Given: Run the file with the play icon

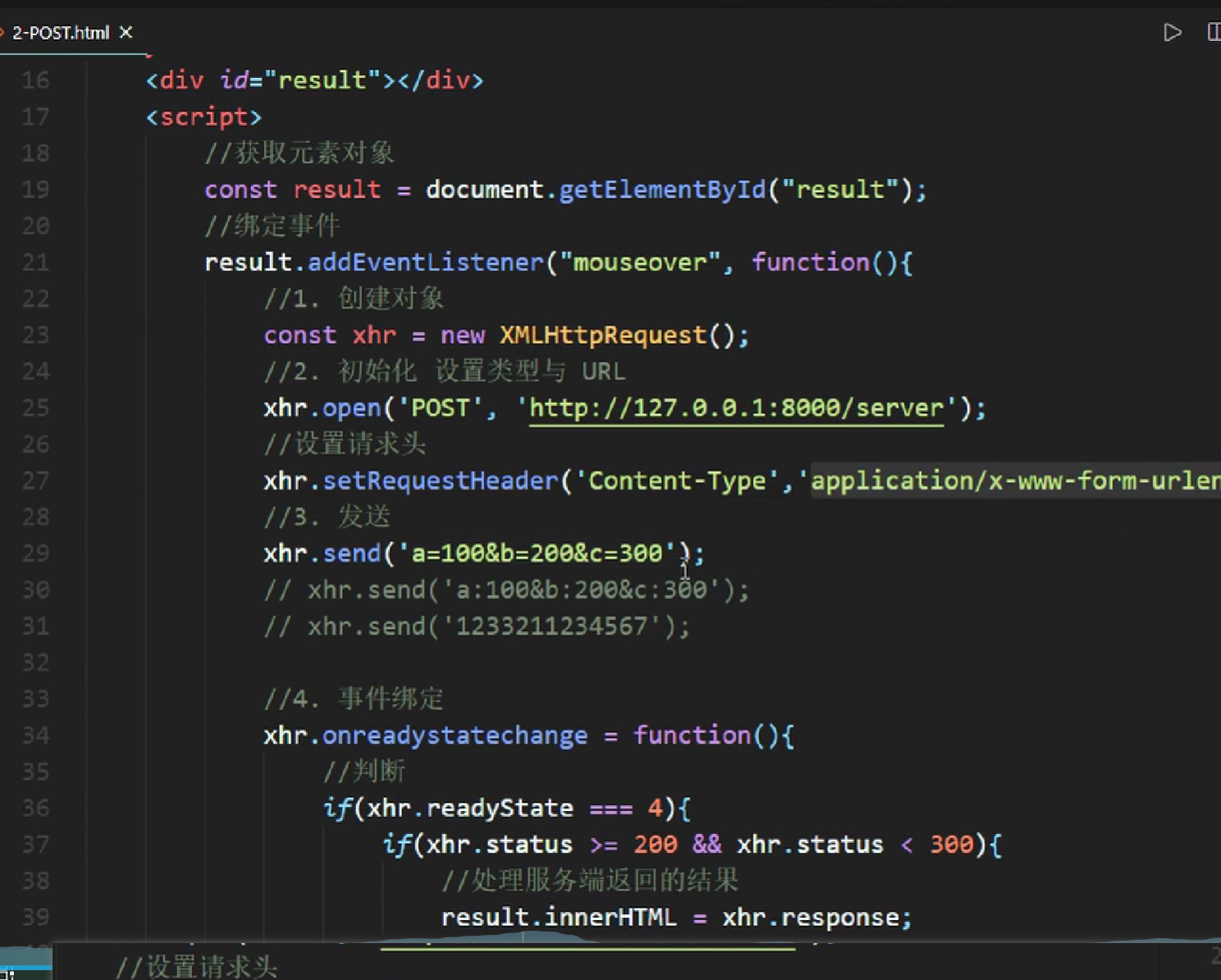Looking at the screenshot, I should tap(1173, 32).
